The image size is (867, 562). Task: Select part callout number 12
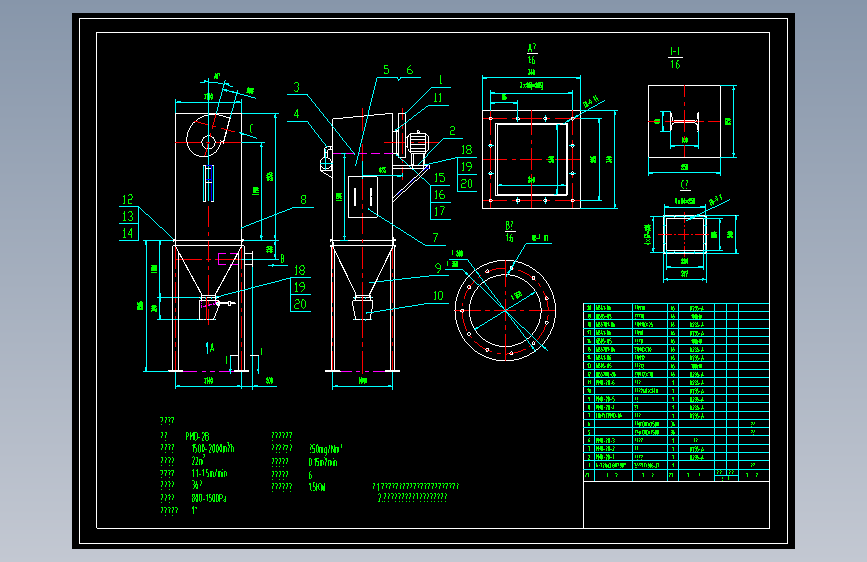point(128,199)
